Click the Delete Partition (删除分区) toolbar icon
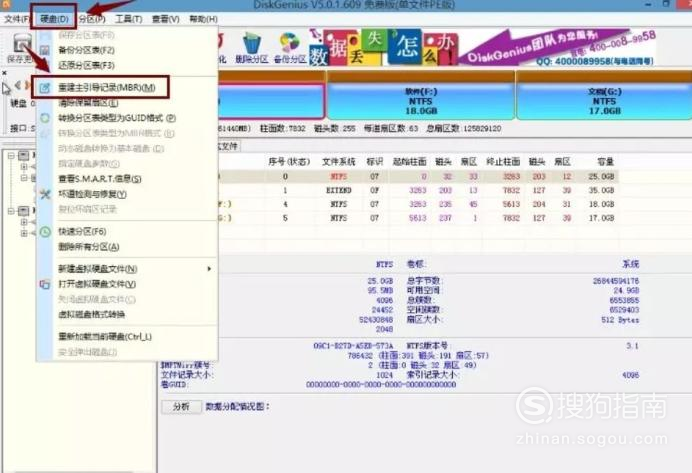This screenshot has height=473, width=692. (x=252, y=48)
